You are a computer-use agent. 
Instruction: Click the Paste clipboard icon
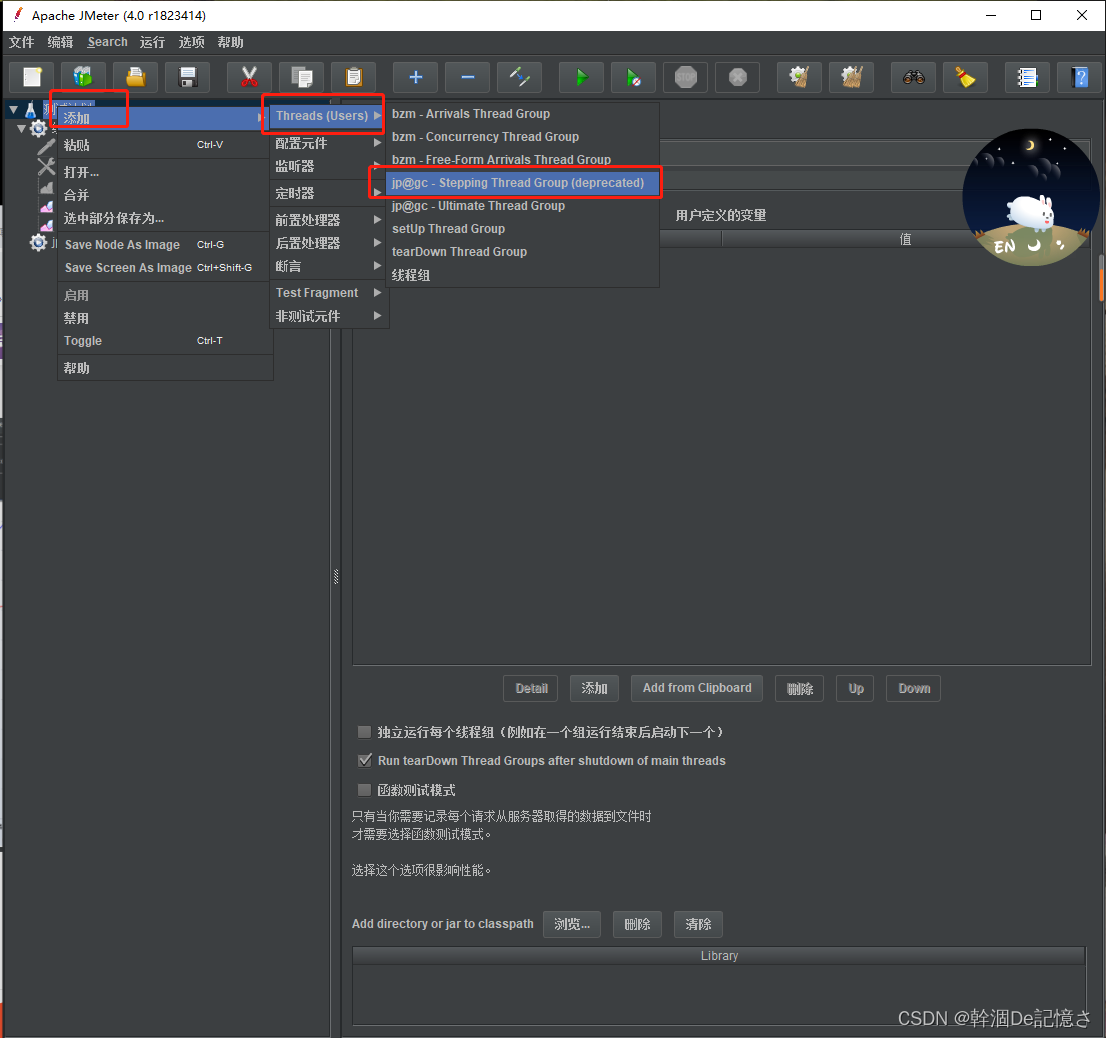click(x=353, y=77)
